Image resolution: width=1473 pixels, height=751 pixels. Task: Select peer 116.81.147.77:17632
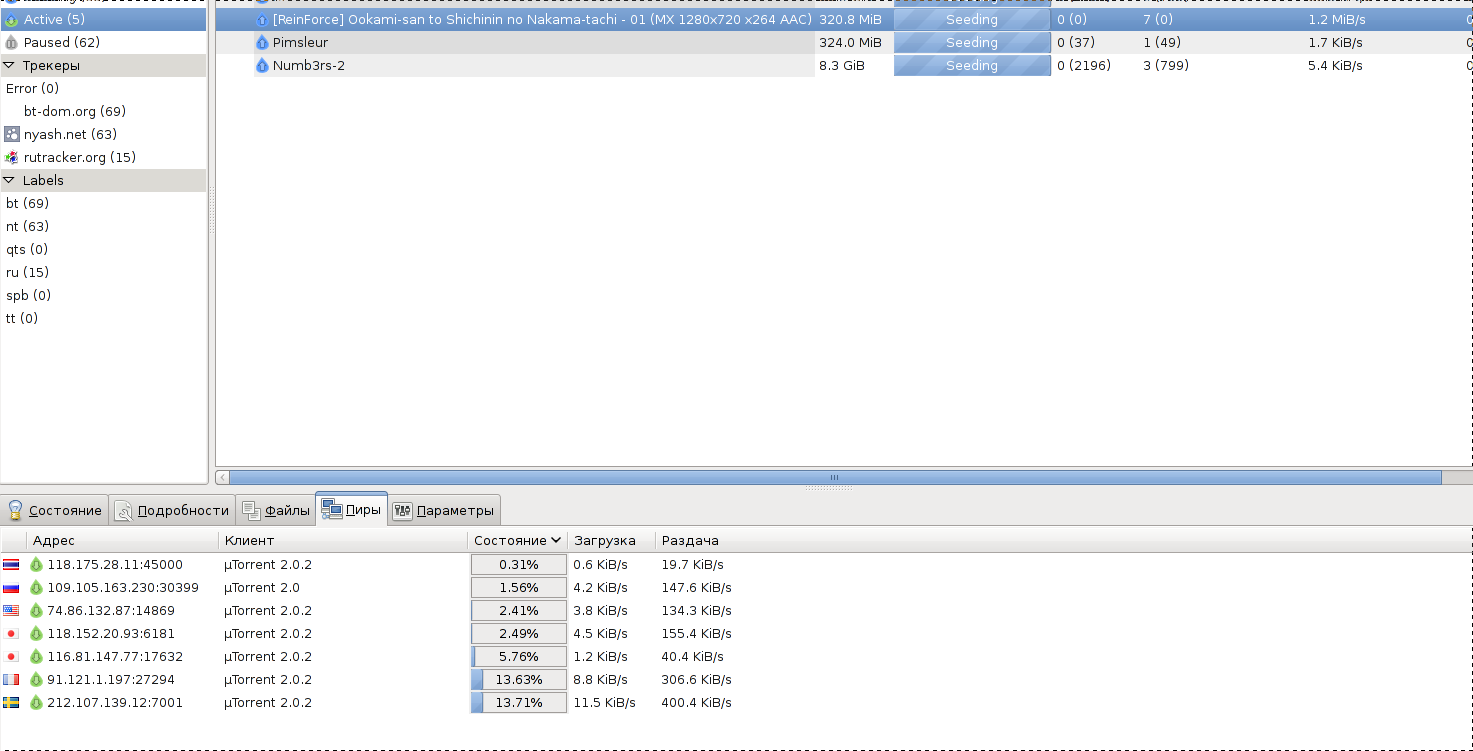[115, 656]
